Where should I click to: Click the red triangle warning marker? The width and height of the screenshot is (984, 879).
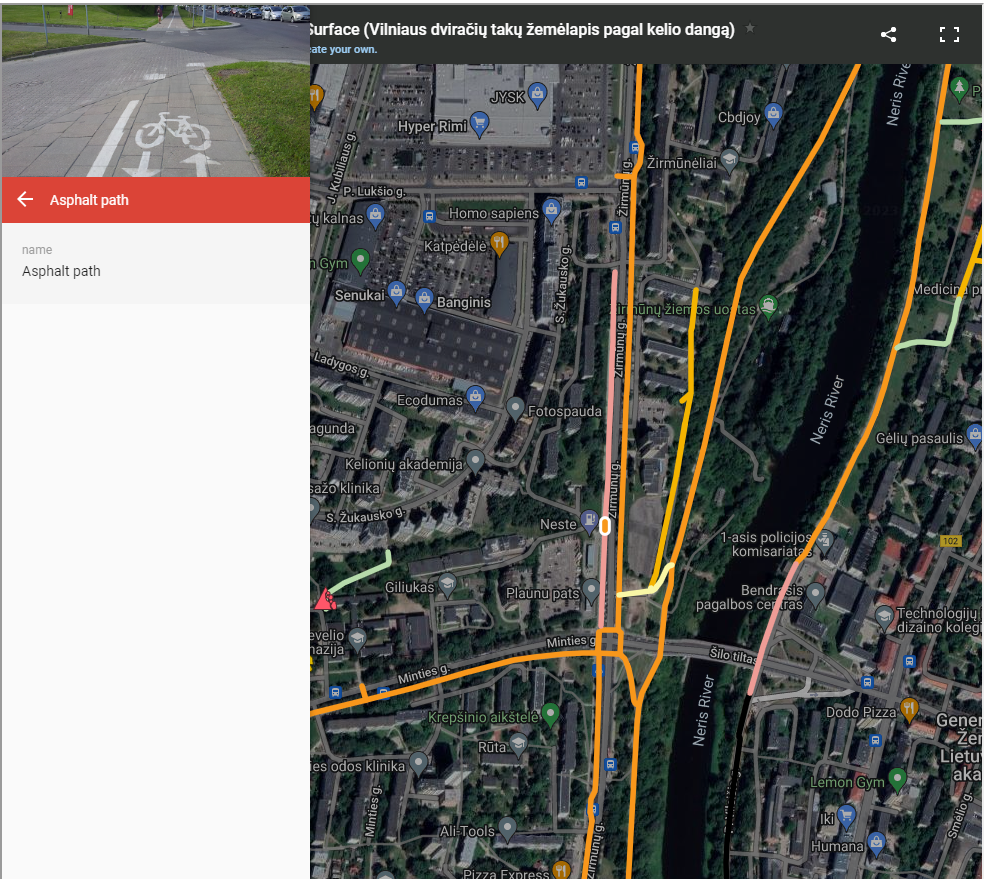pyautogui.click(x=325, y=601)
